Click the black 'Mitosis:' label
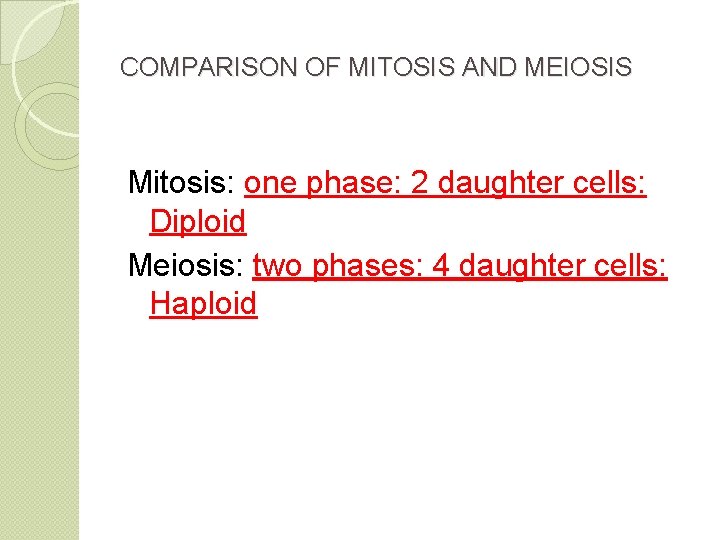 click(181, 184)
